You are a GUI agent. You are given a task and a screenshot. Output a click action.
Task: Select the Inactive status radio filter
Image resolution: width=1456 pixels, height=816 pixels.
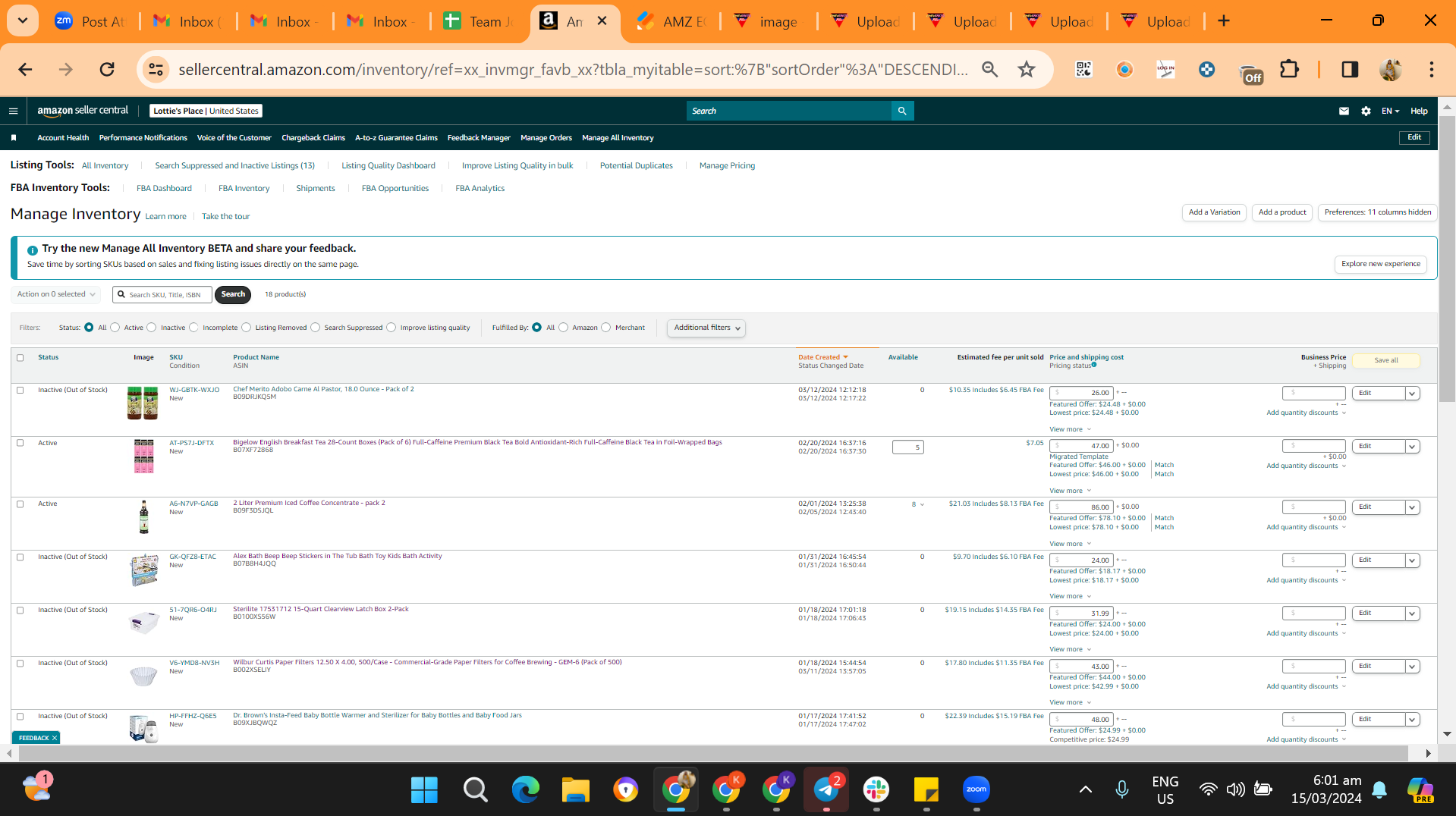[x=152, y=328]
